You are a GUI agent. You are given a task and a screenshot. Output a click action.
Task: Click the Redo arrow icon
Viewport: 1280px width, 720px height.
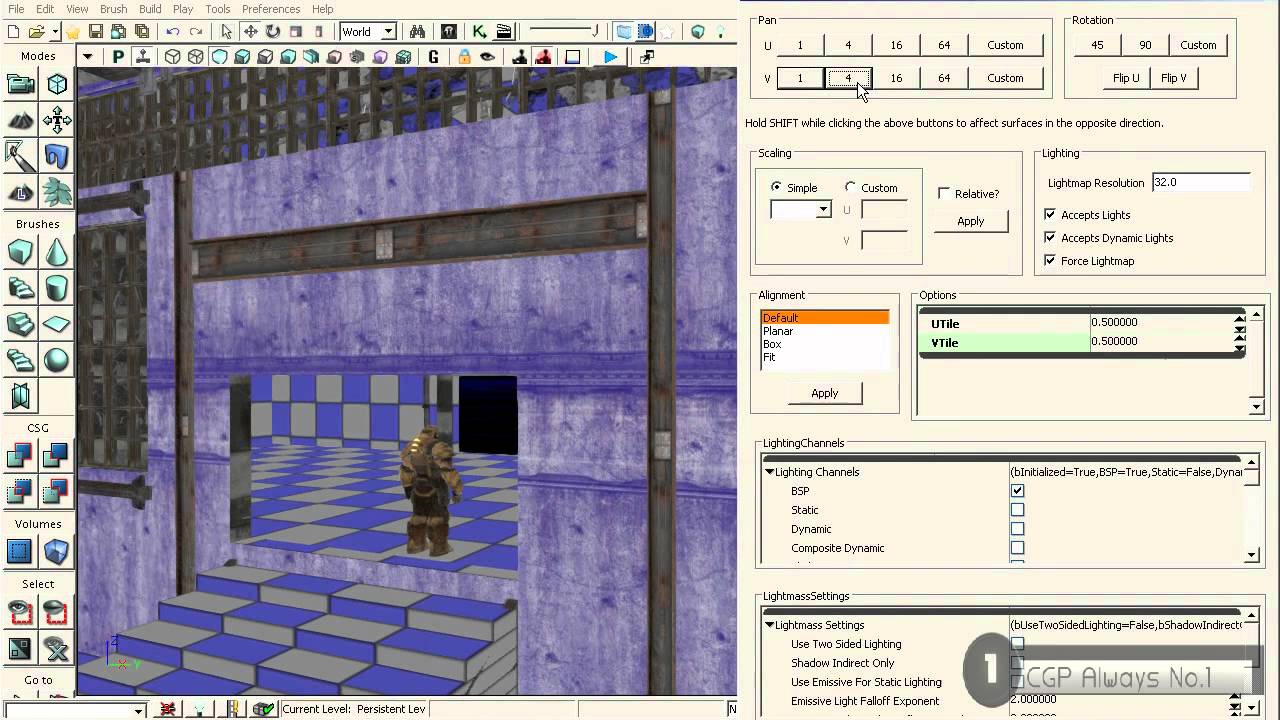click(196, 32)
